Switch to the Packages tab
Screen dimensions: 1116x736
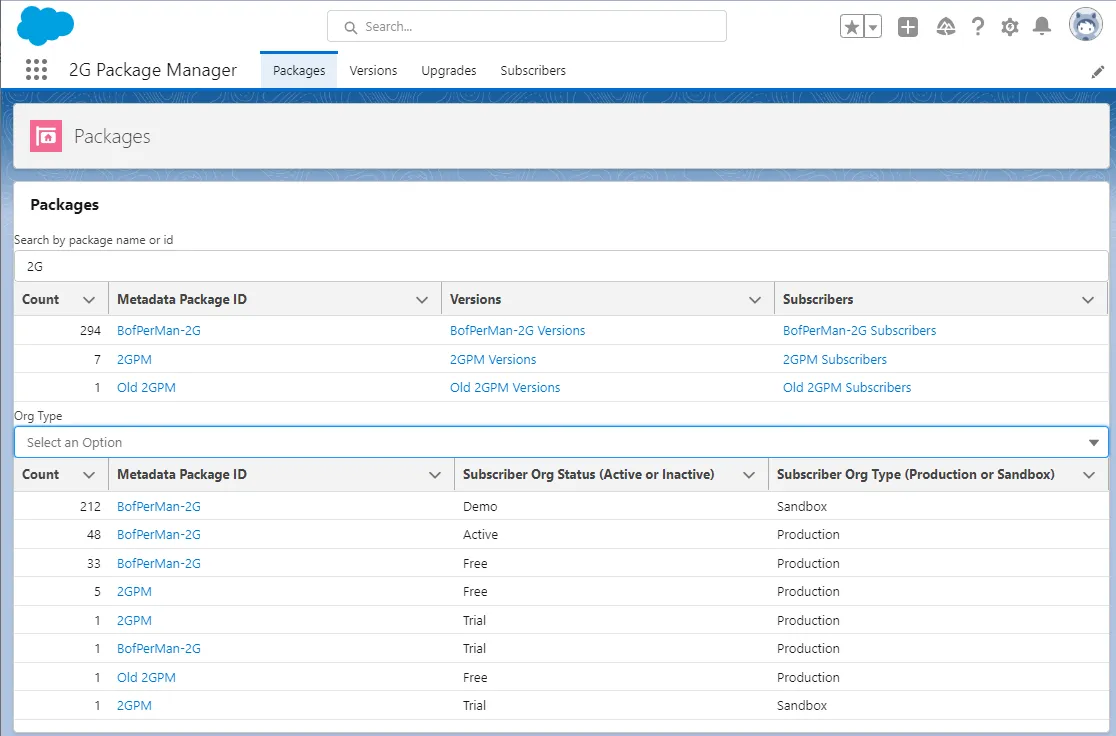point(299,70)
